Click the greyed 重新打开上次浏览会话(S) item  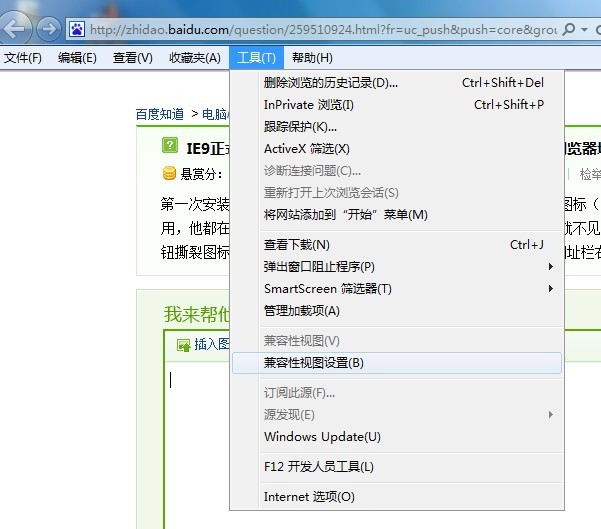[397, 192]
